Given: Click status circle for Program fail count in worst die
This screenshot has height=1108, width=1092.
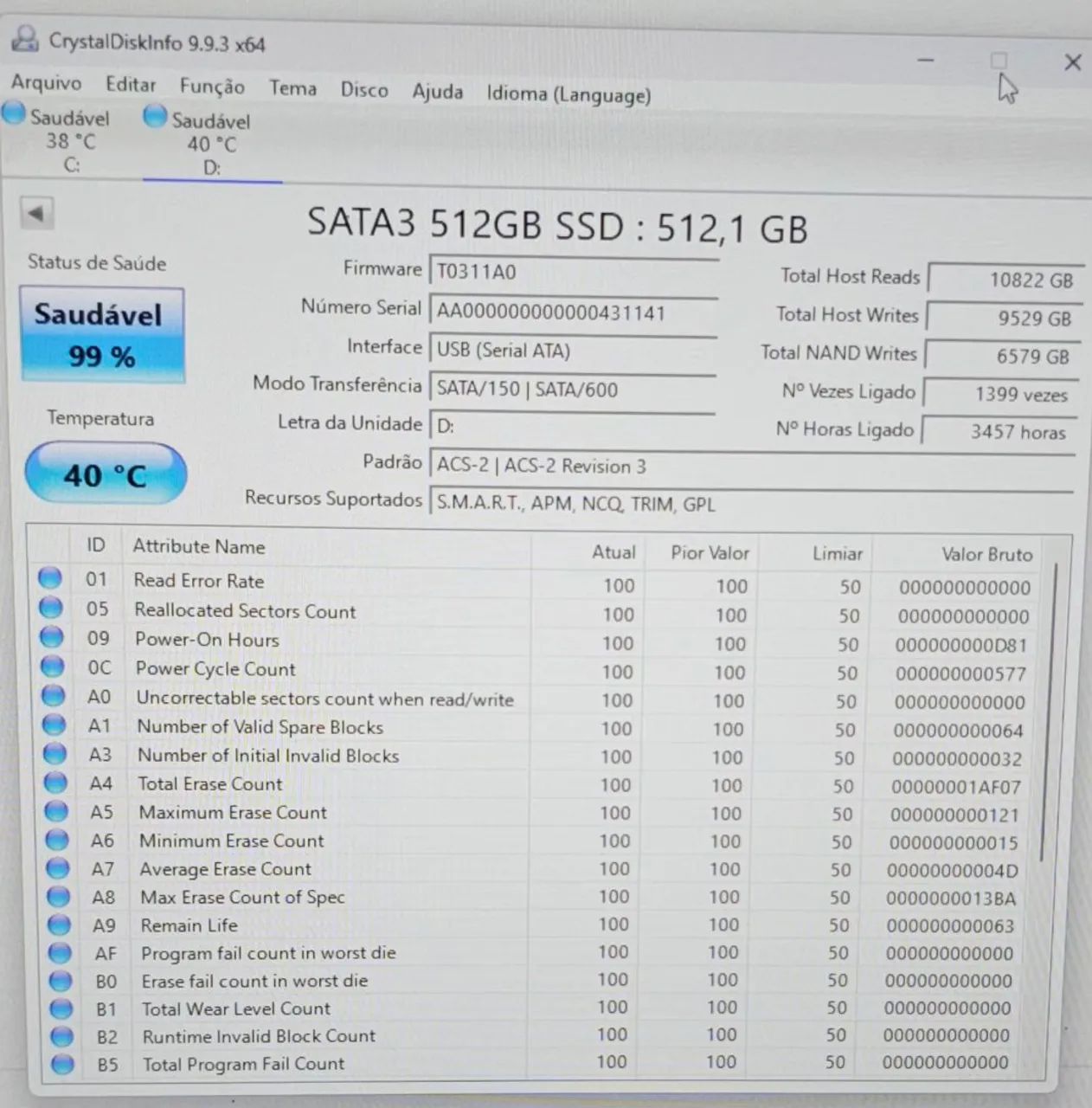Looking at the screenshot, I should click(x=60, y=953).
